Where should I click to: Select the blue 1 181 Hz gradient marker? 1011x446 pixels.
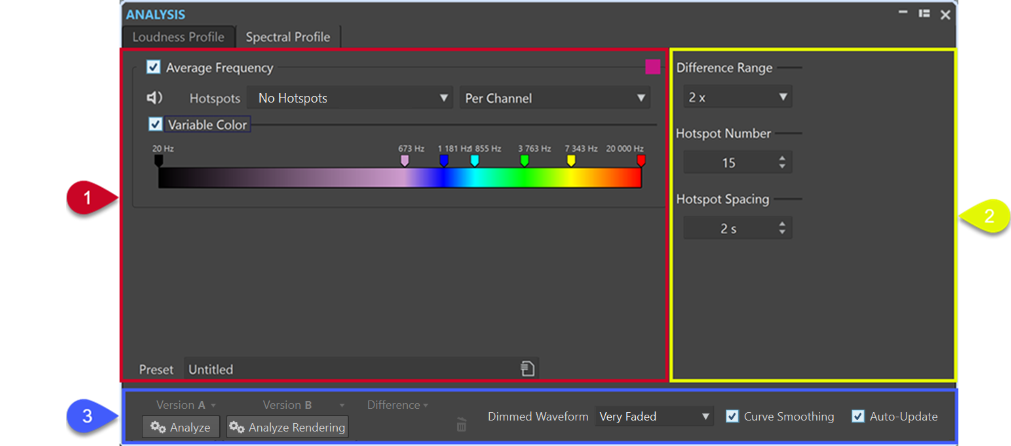pos(444,160)
